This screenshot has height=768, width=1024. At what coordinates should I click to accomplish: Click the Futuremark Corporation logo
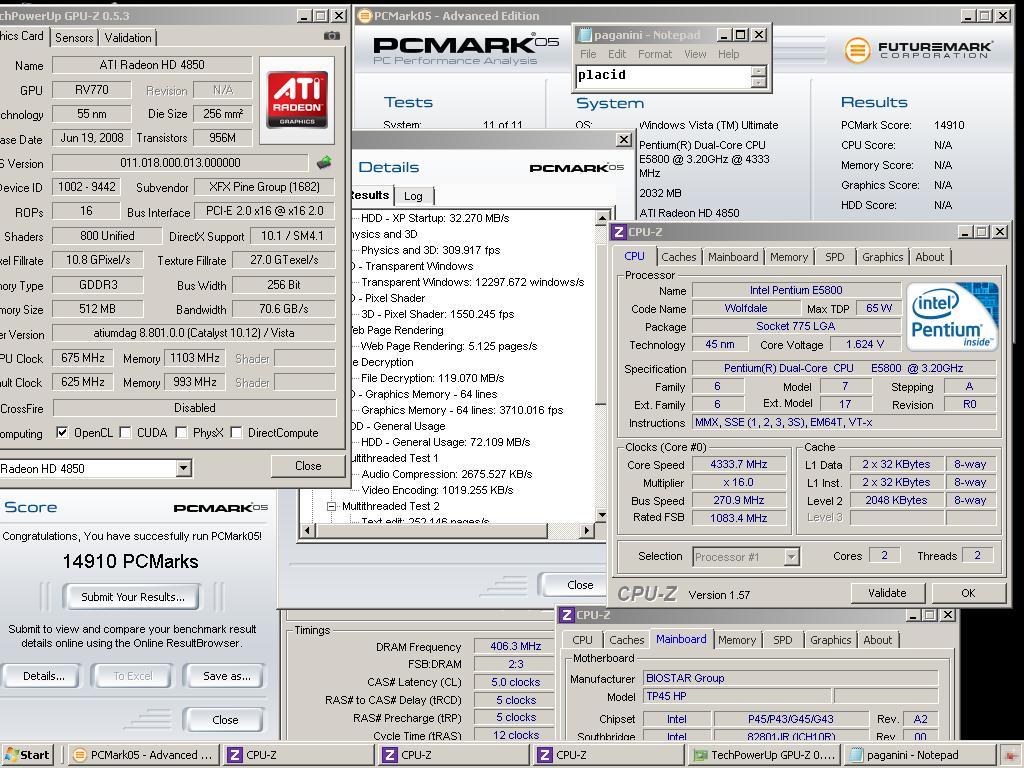click(918, 50)
